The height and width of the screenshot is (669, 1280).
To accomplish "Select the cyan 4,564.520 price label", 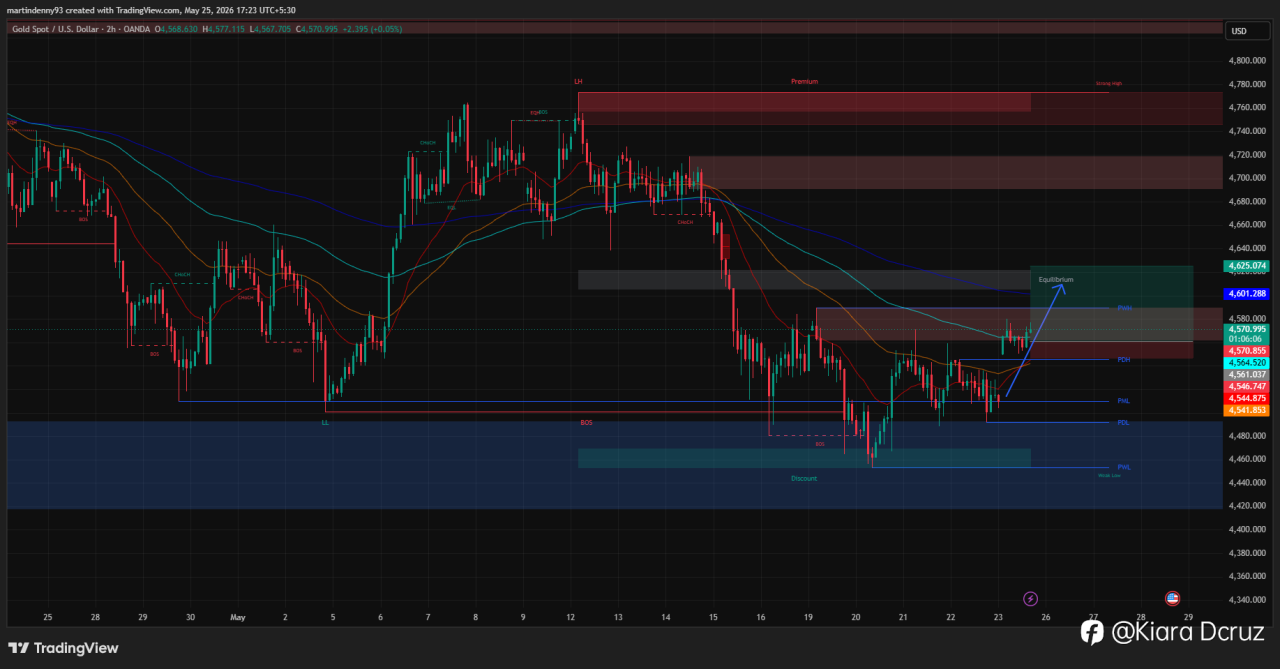I will [x=1245, y=362].
